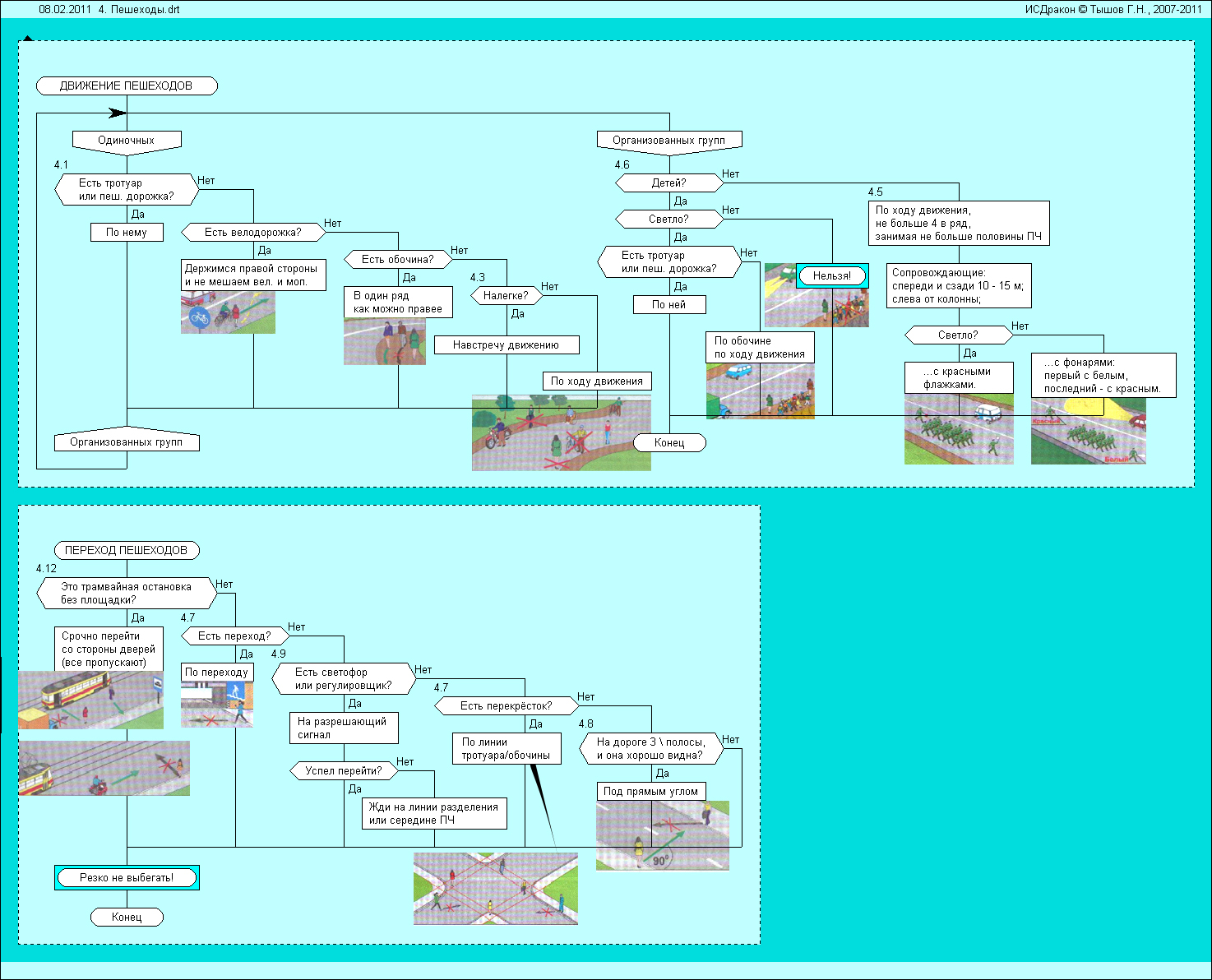This screenshot has height=980, width=1212.
Task: Select the 'Навстречу движению' action block
Action: click(506, 345)
